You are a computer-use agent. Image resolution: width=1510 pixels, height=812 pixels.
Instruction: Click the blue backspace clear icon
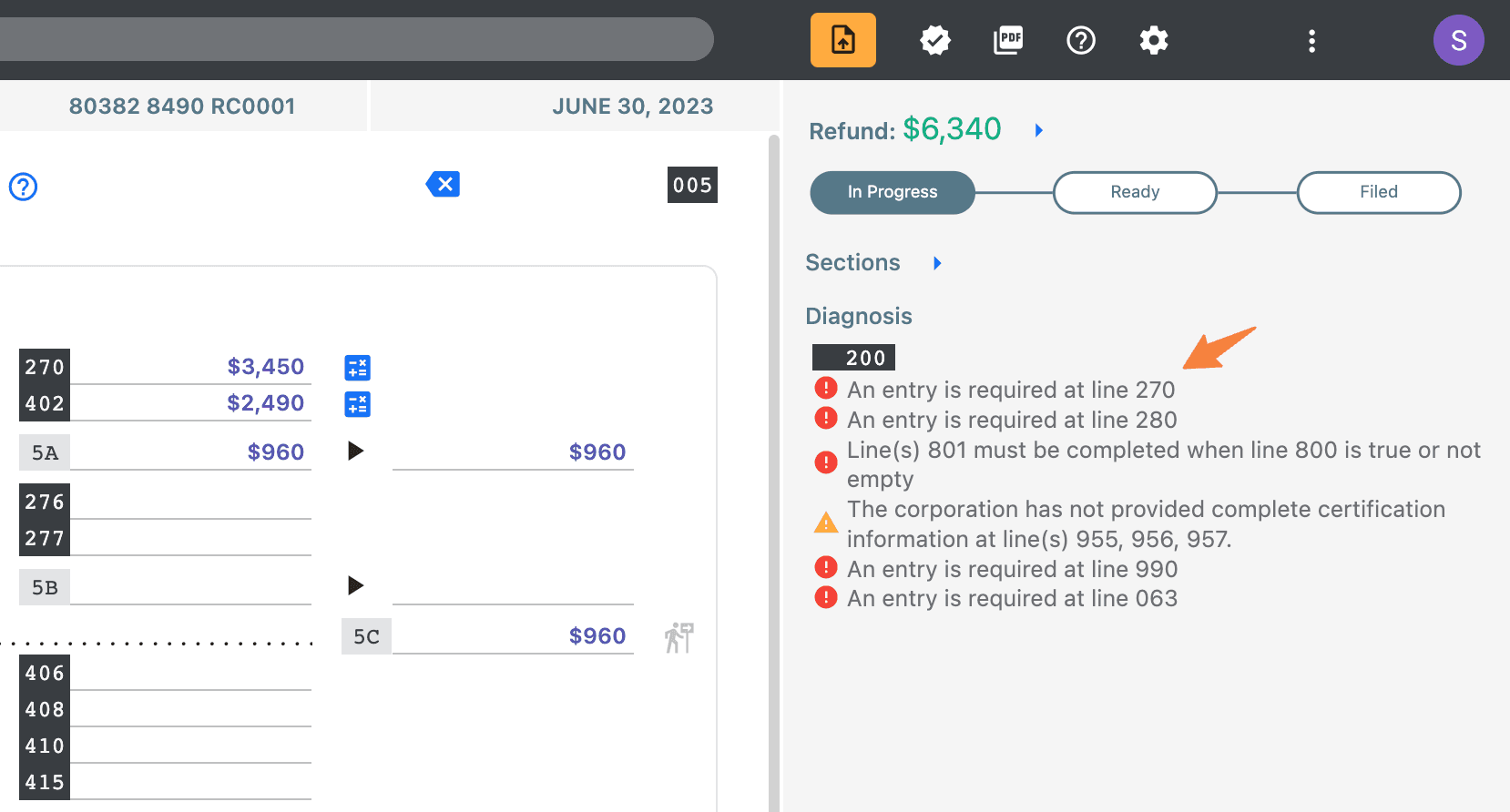click(x=443, y=184)
